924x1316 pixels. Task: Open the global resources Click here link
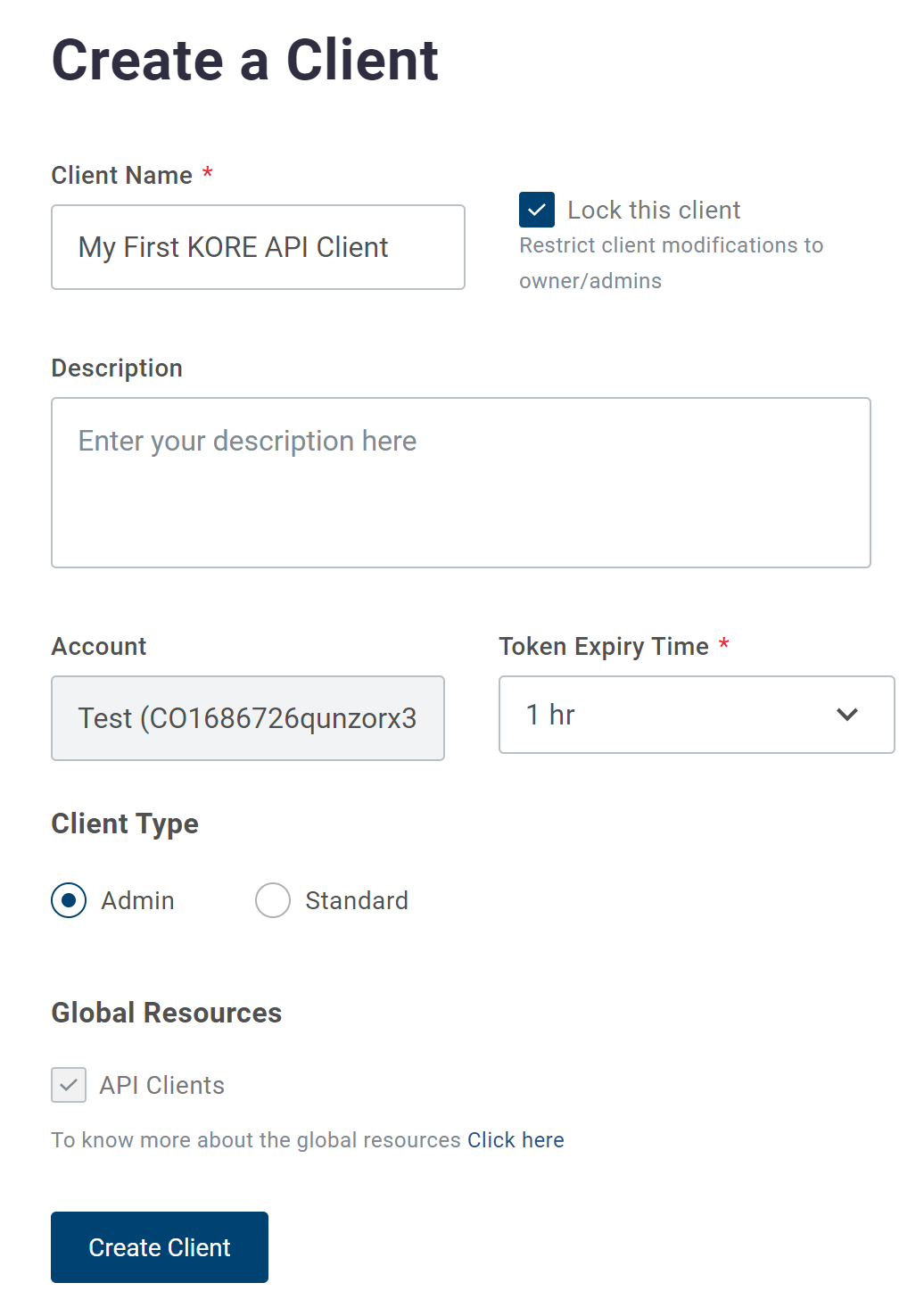click(x=516, y=1140)
